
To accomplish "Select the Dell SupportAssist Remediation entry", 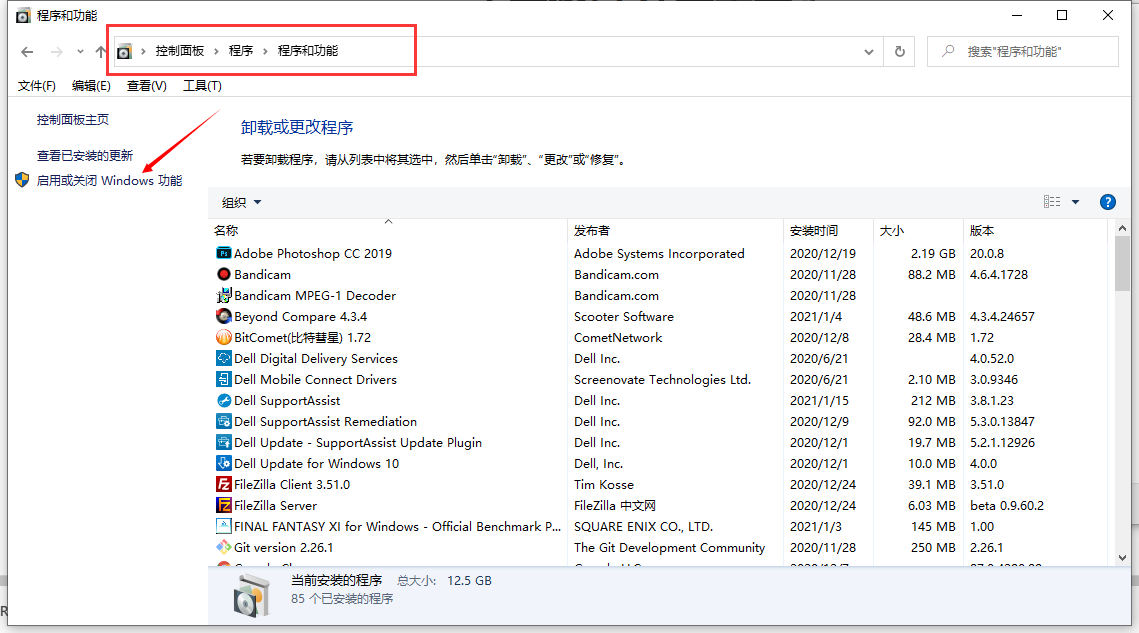I will [325, 422].
